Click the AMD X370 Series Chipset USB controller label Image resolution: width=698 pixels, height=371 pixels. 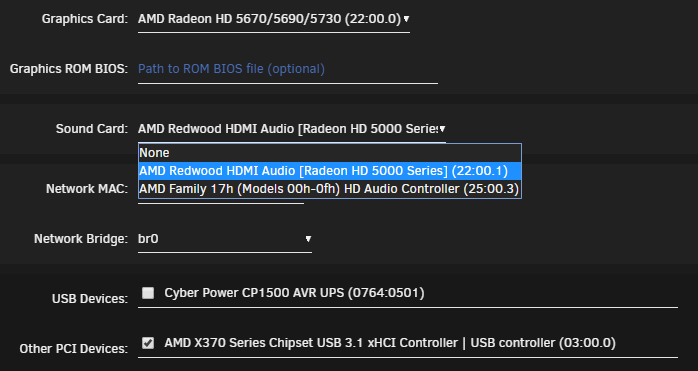click(x=390, y=343)
